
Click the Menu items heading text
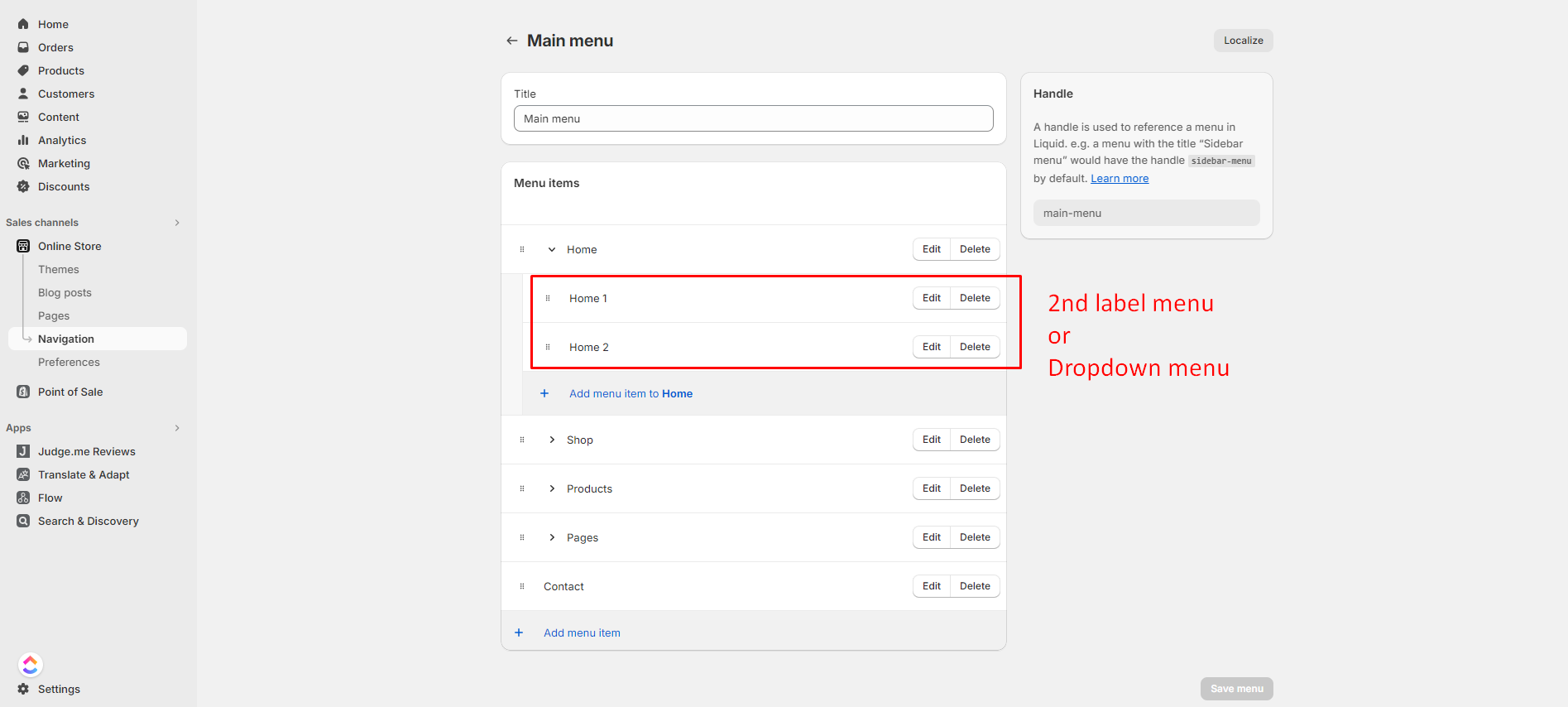[x=546, y=183]
